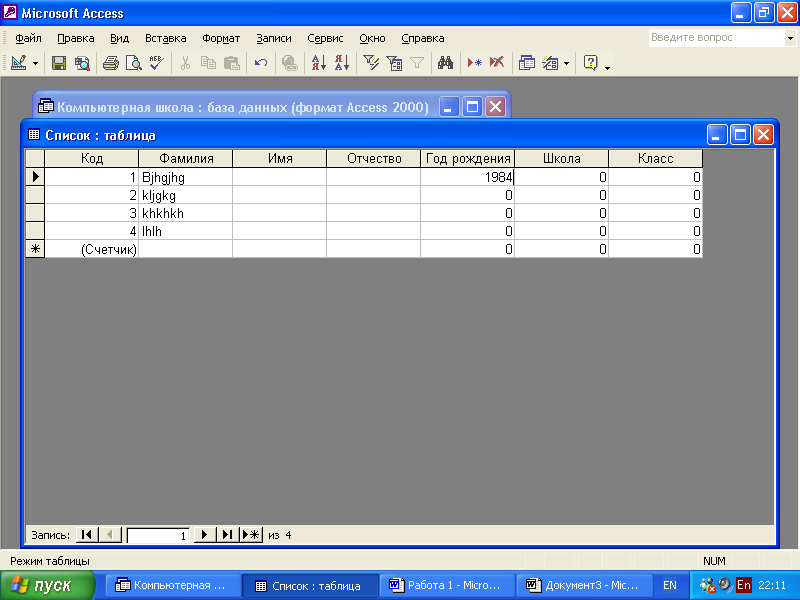Image resolution: width=800 pixels, height=600 pixels.
Task: Click the cell with Bjhgjhg
Action: [186, 177]
